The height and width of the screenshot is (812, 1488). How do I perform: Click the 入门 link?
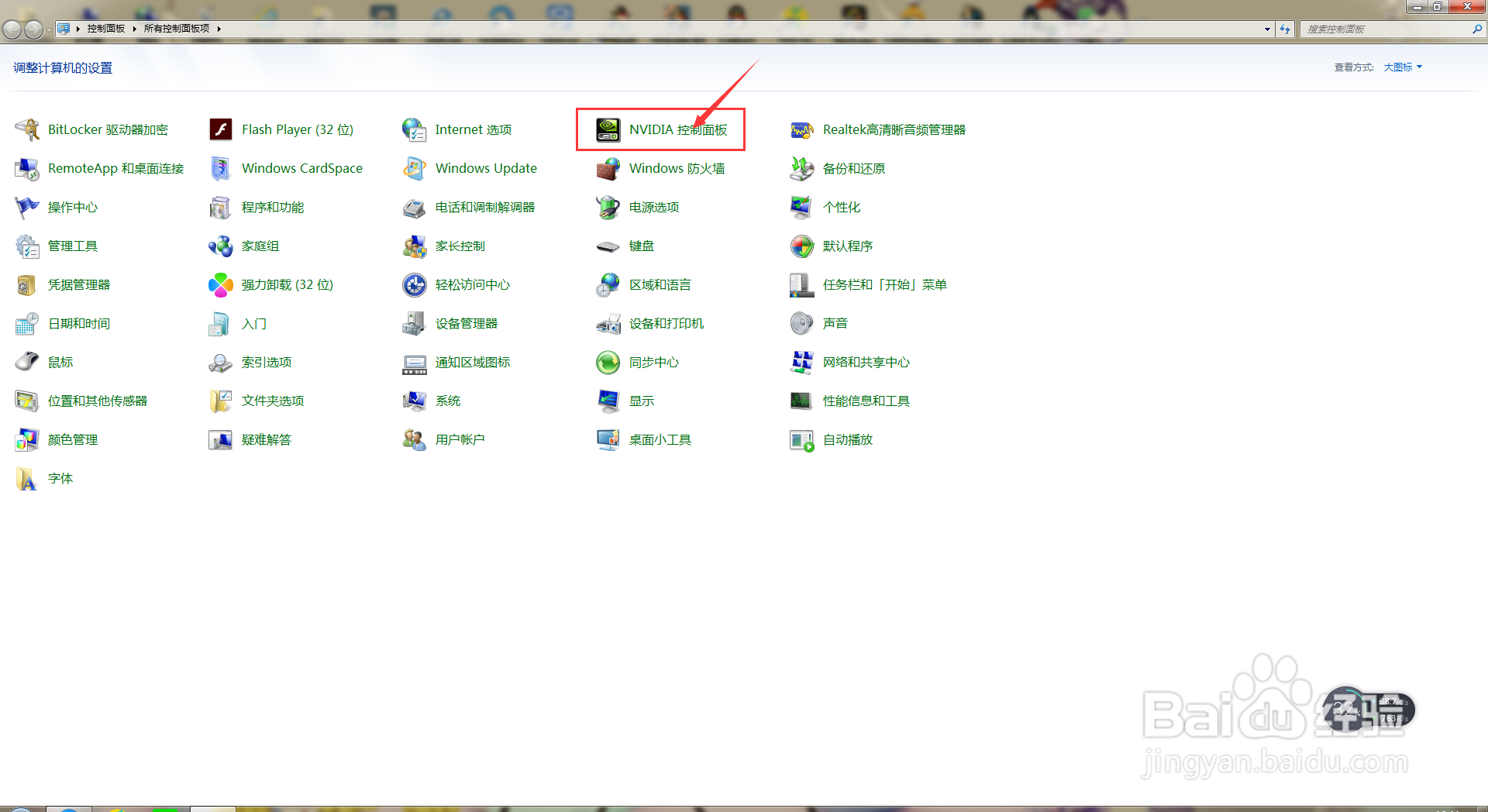254,323
